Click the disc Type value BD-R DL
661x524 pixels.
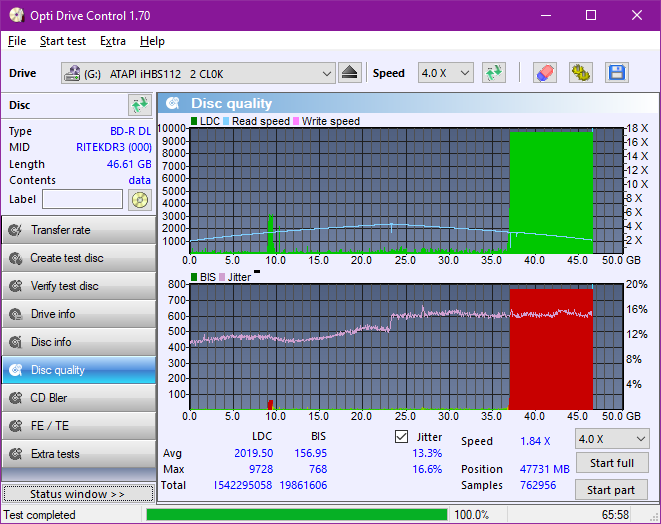click(130, 132)
